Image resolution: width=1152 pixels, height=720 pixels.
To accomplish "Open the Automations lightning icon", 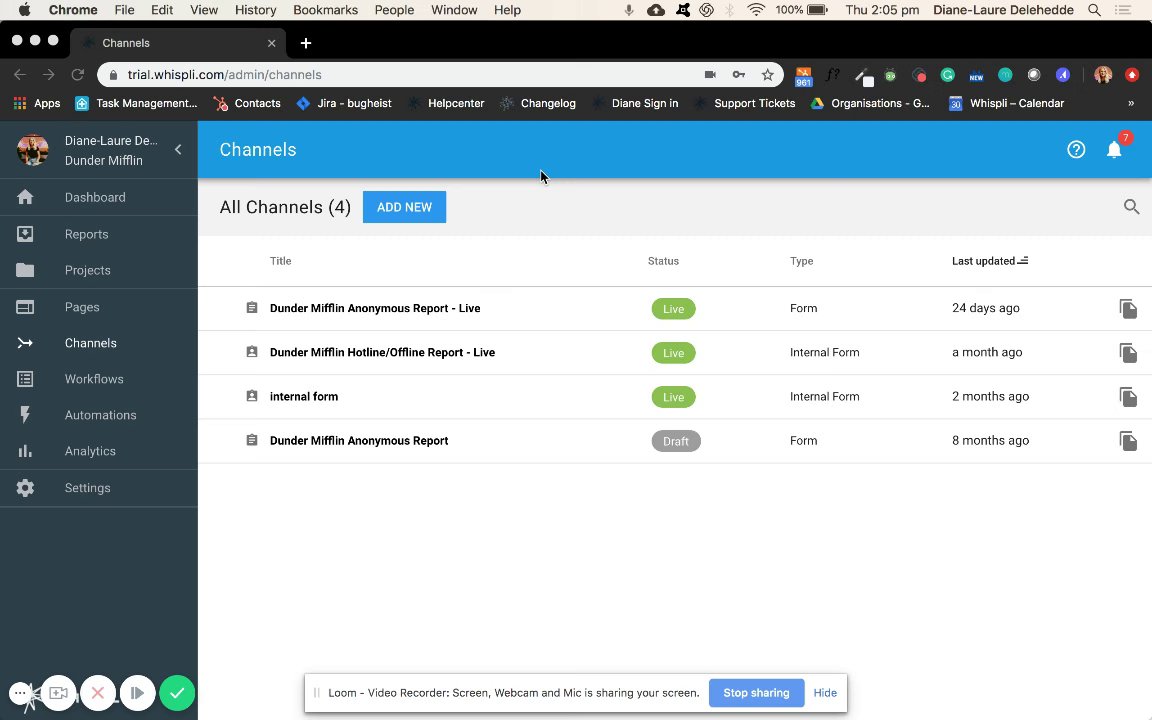I will tap(25, 415).
